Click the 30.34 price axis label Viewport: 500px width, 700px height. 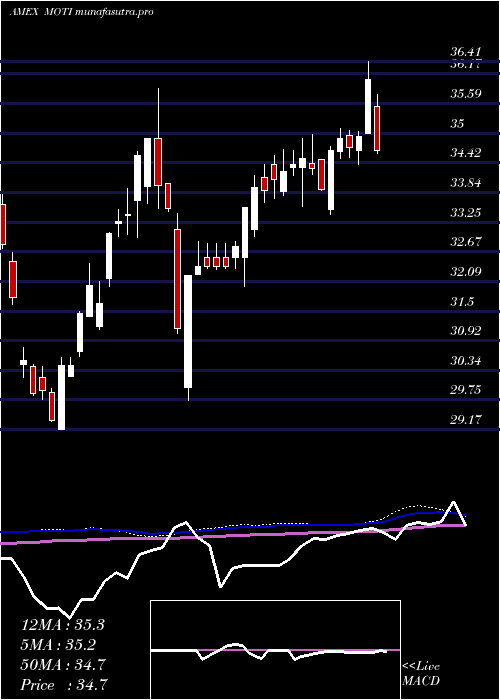466,360
